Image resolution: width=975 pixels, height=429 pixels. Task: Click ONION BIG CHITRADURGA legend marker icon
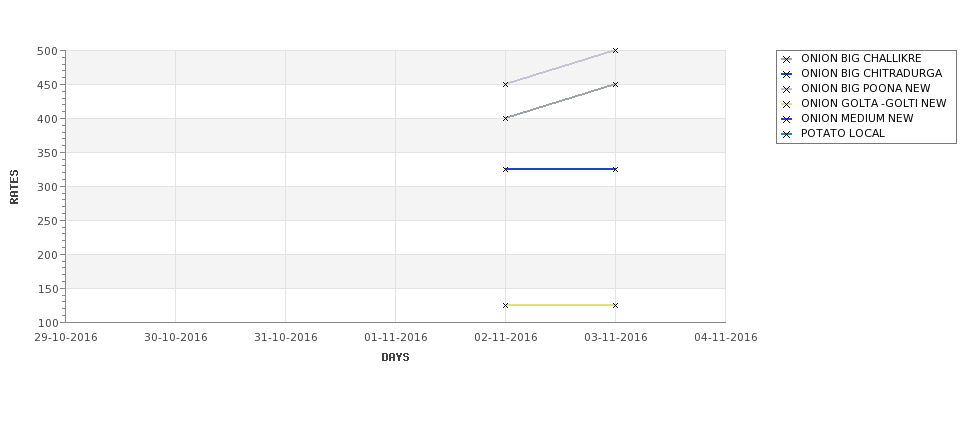[x=787, y=75]
